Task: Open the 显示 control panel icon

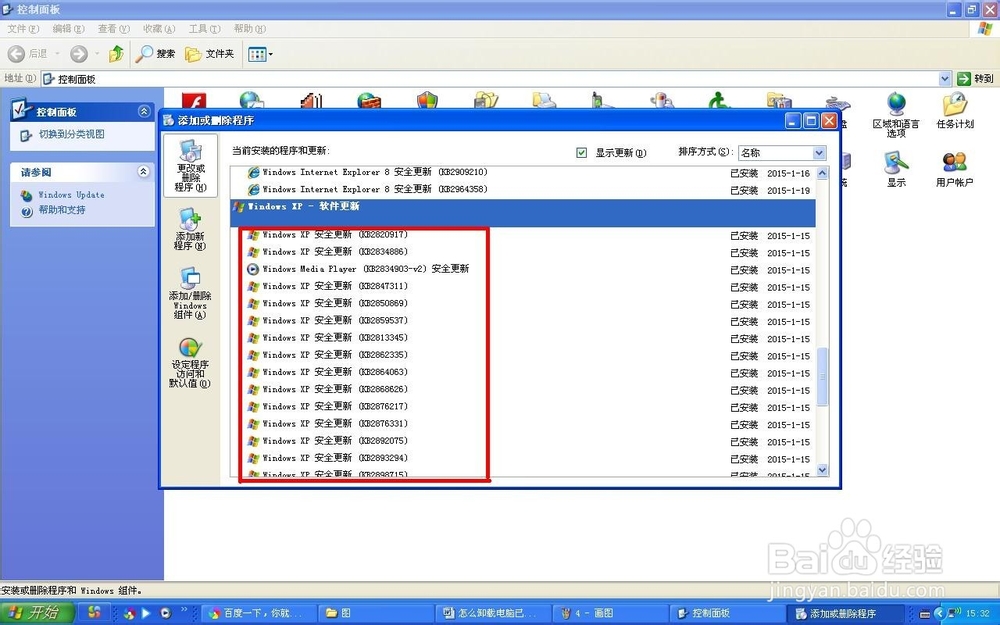Action: (x=896, y=169)
